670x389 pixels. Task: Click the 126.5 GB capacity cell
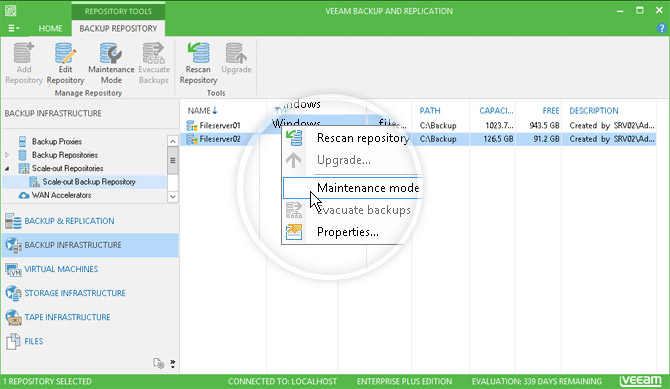(x=498, y=139)
